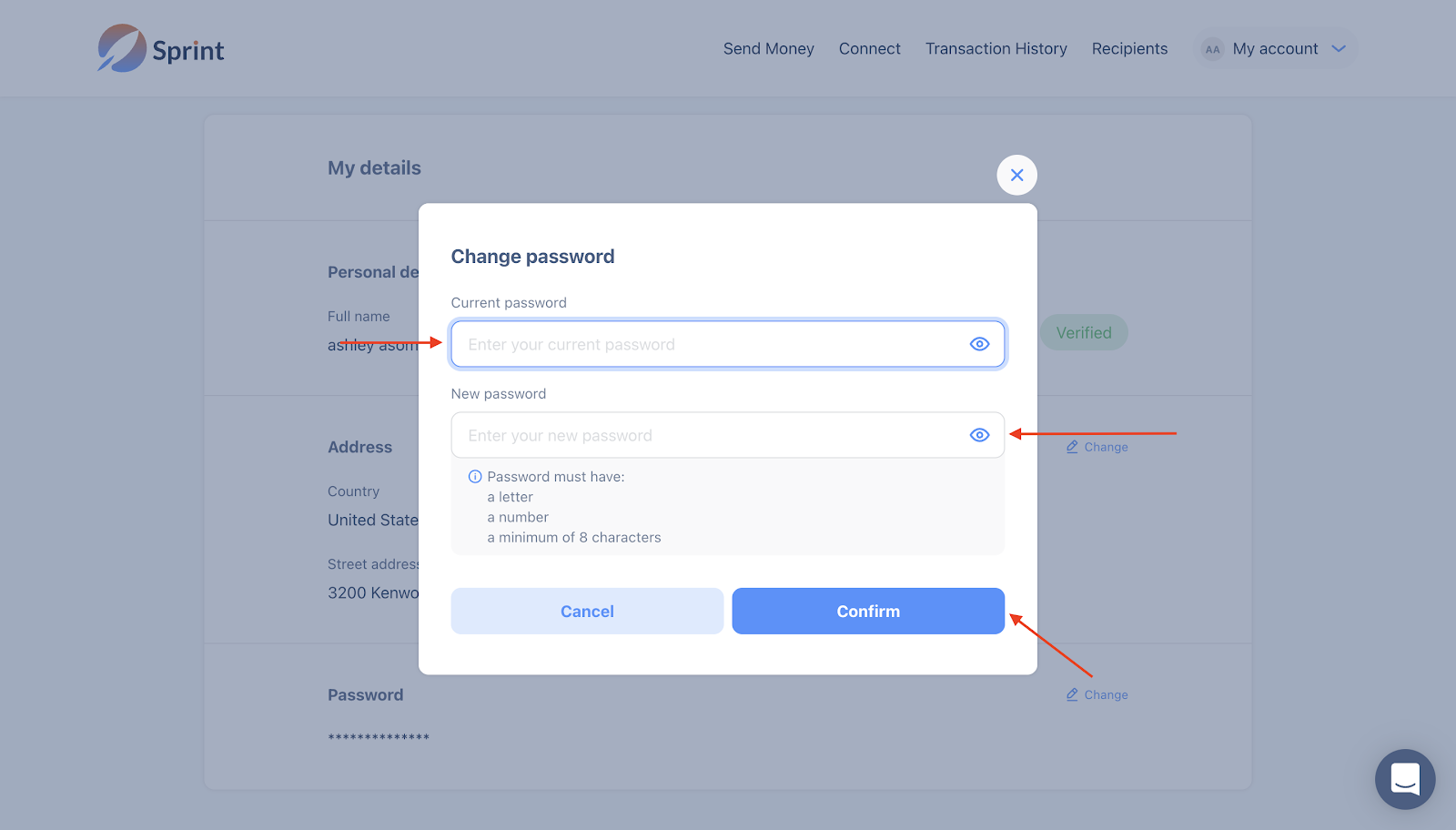Open the My account menu
This screenshot has height=830, width=1456.
(1275, 49)
